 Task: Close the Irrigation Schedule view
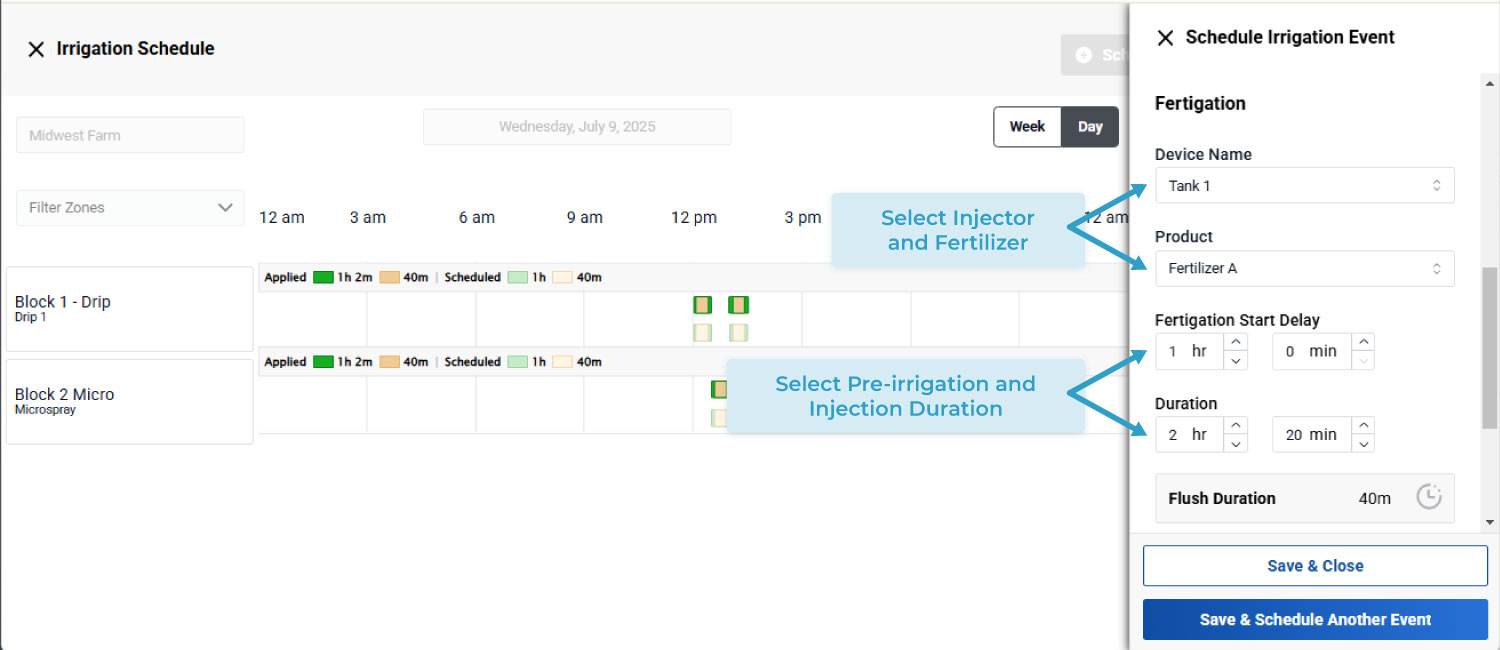tap(37, 48)
